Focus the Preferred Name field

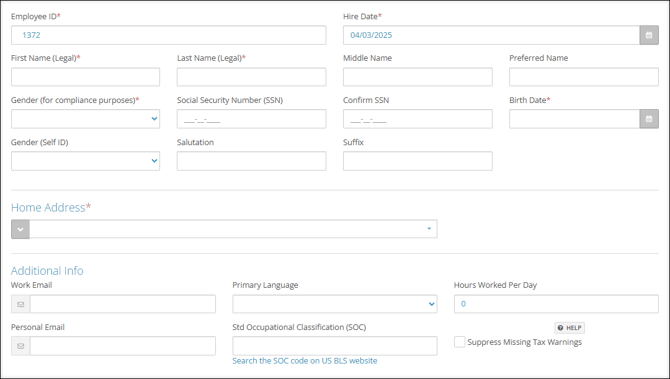[584, 77]
